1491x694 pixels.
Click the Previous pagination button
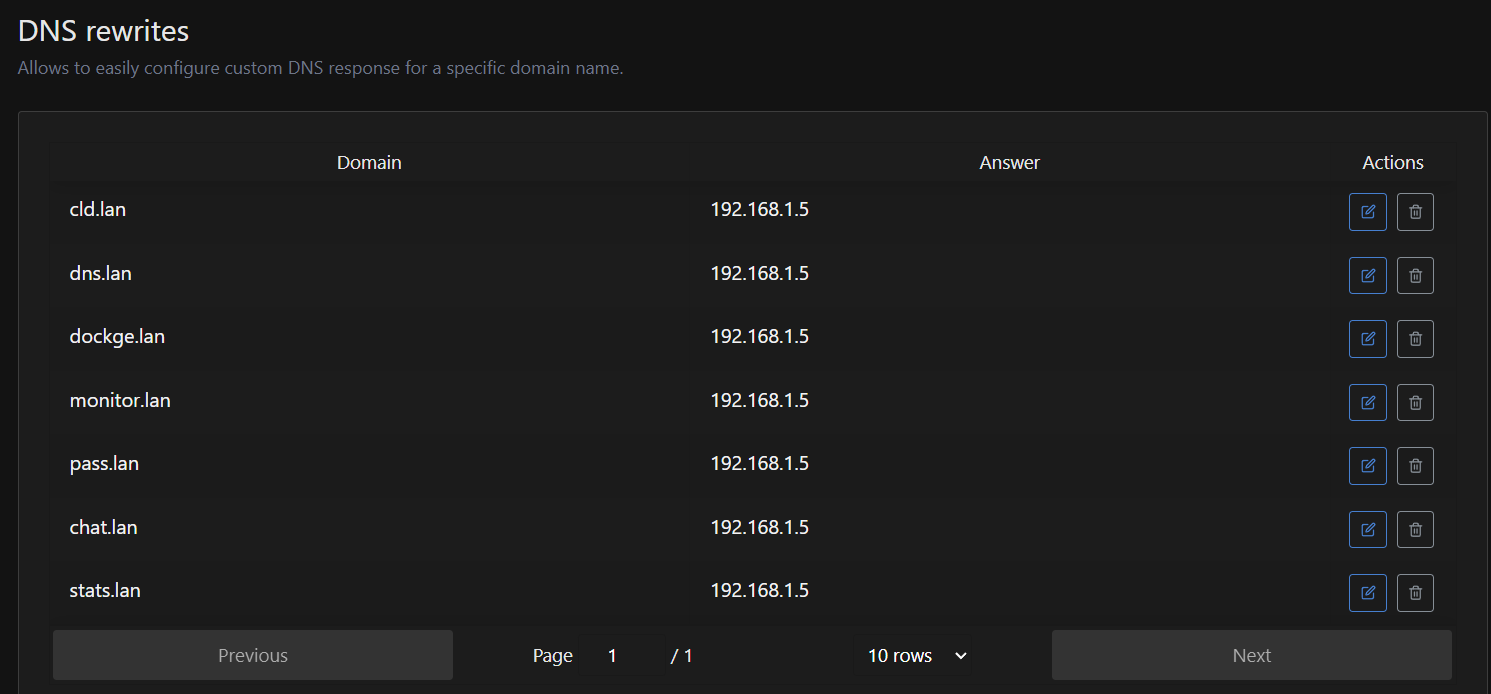252,655
